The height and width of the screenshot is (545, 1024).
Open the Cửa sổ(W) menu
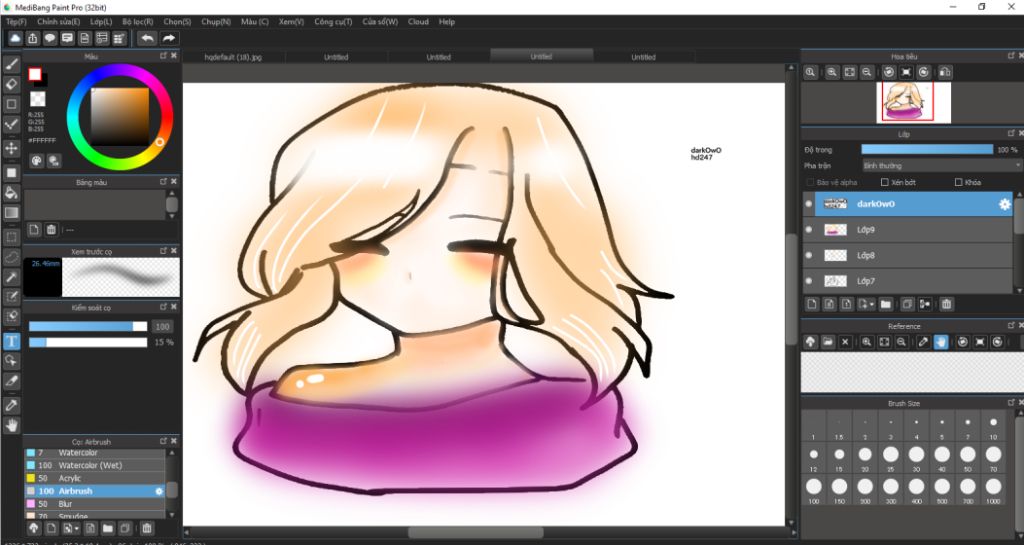380,22
